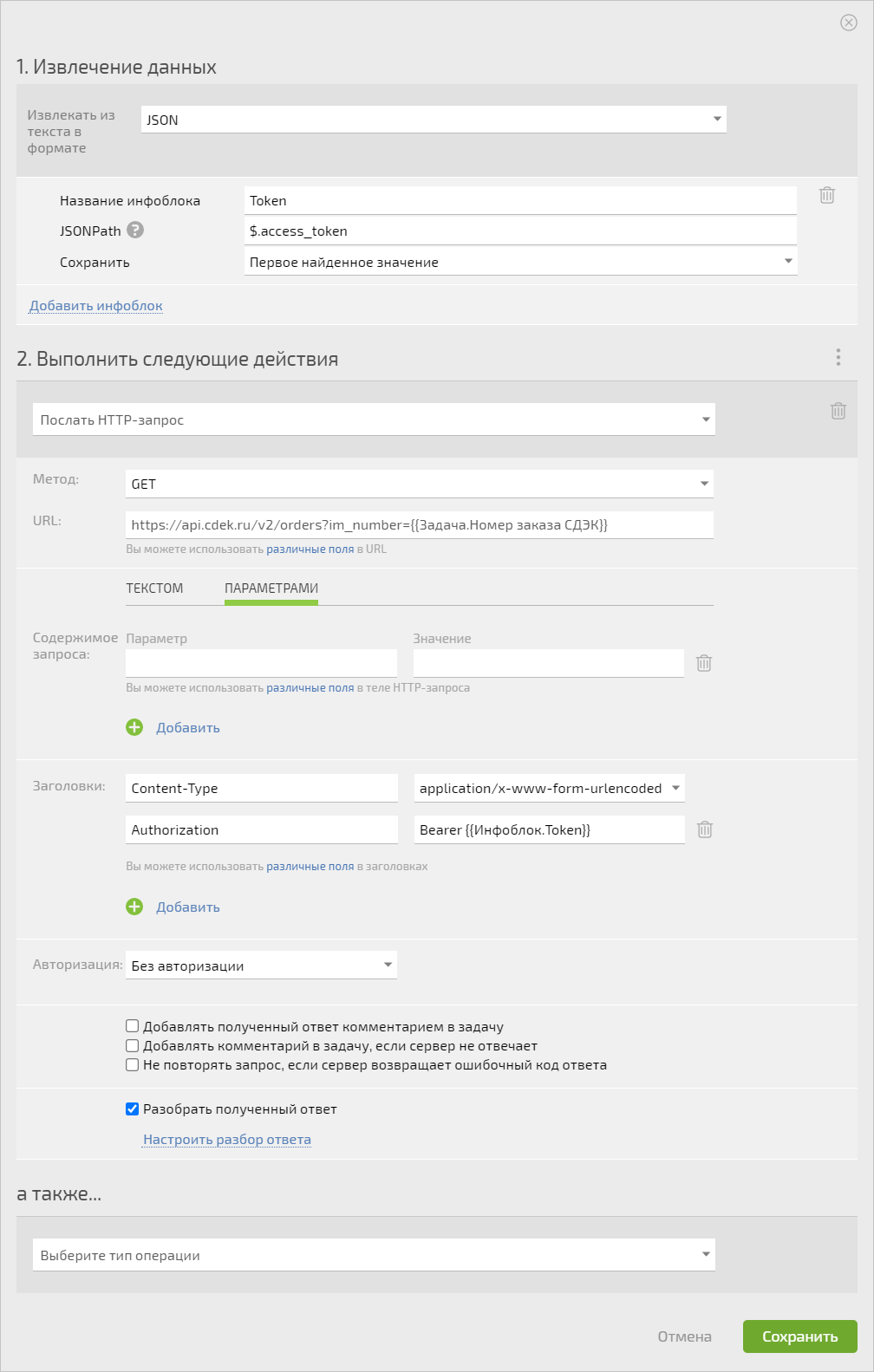
Task: Enable comment when server does not respond
Action: pos(133,1045)
